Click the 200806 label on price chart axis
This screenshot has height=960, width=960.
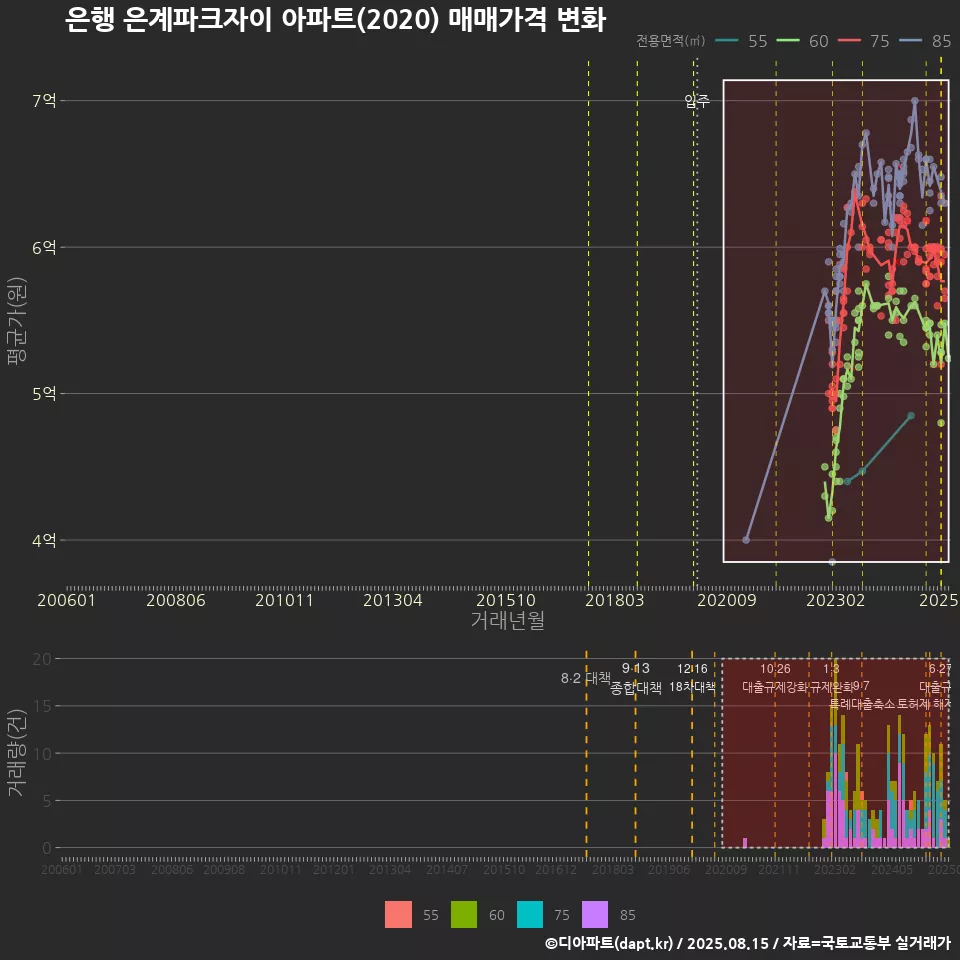176,600
